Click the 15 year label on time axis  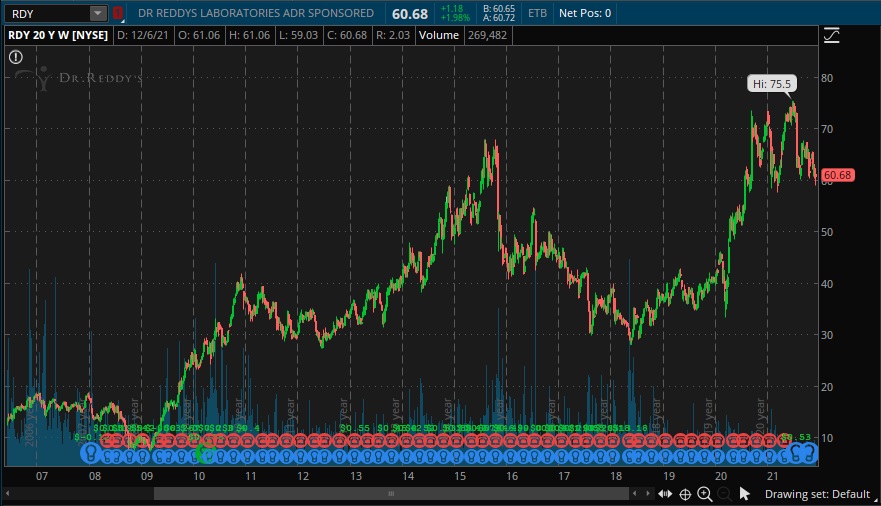click(460, 476)
